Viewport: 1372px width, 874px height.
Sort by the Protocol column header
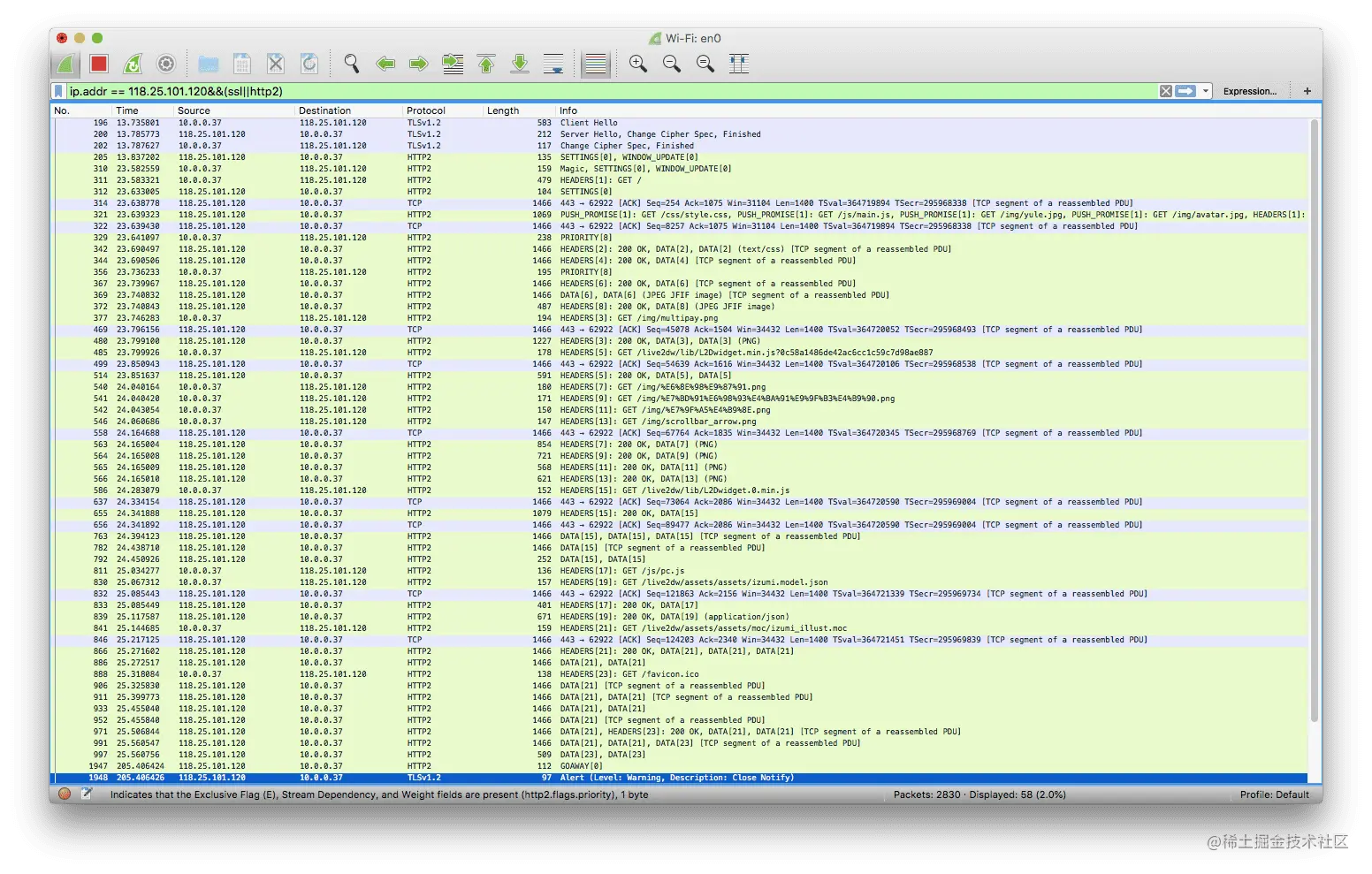coord(443,110)
